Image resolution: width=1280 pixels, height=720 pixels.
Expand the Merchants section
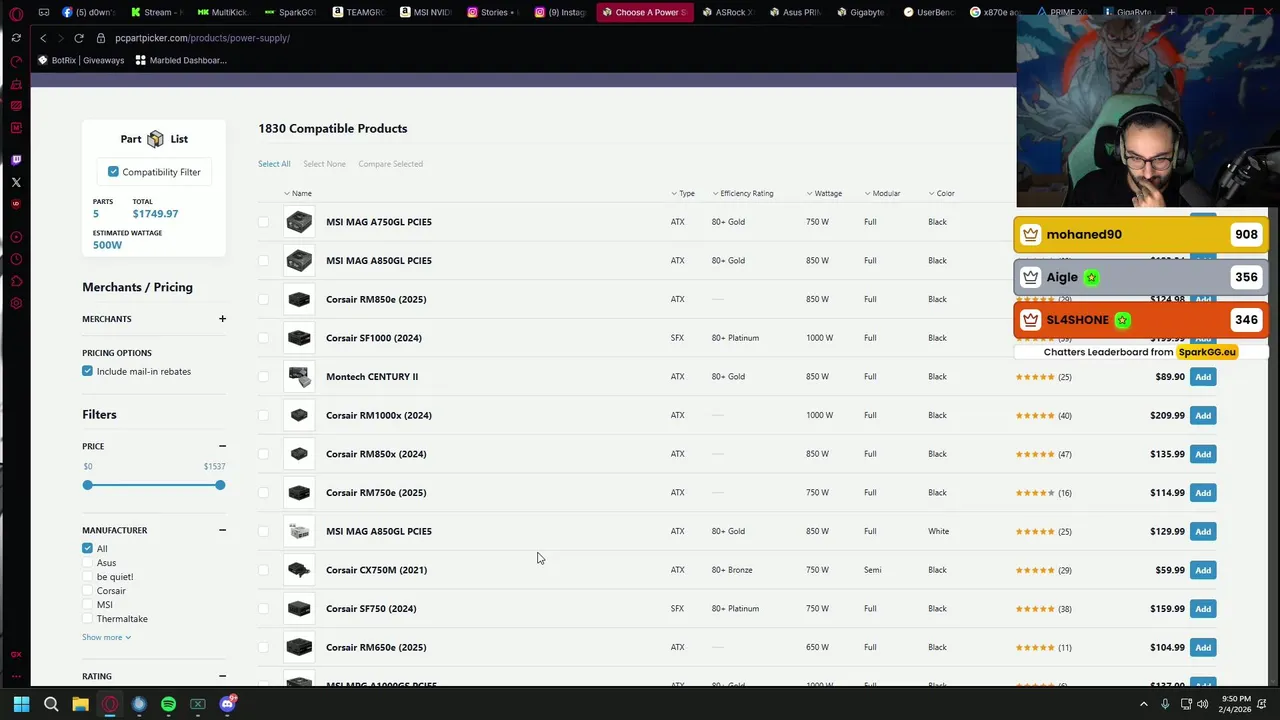point(222,319)
